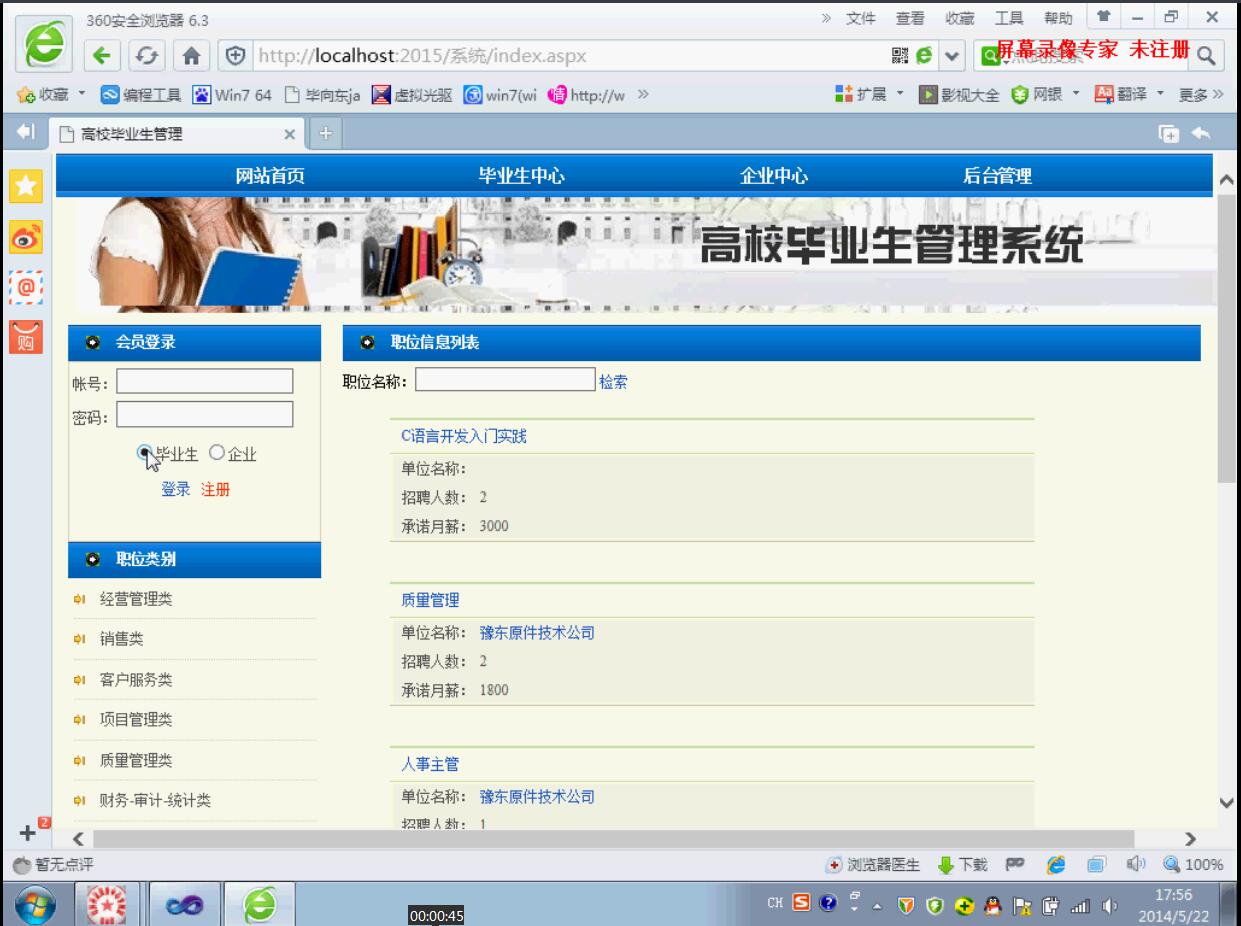Toggle the browser mute speaker icon in status bar
This screenshot has width=1241, height=926.
1137,865
